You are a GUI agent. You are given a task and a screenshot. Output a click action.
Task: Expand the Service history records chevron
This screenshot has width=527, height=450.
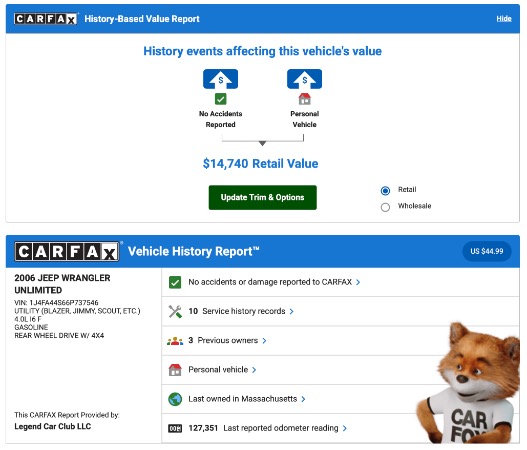pos(291,312)
